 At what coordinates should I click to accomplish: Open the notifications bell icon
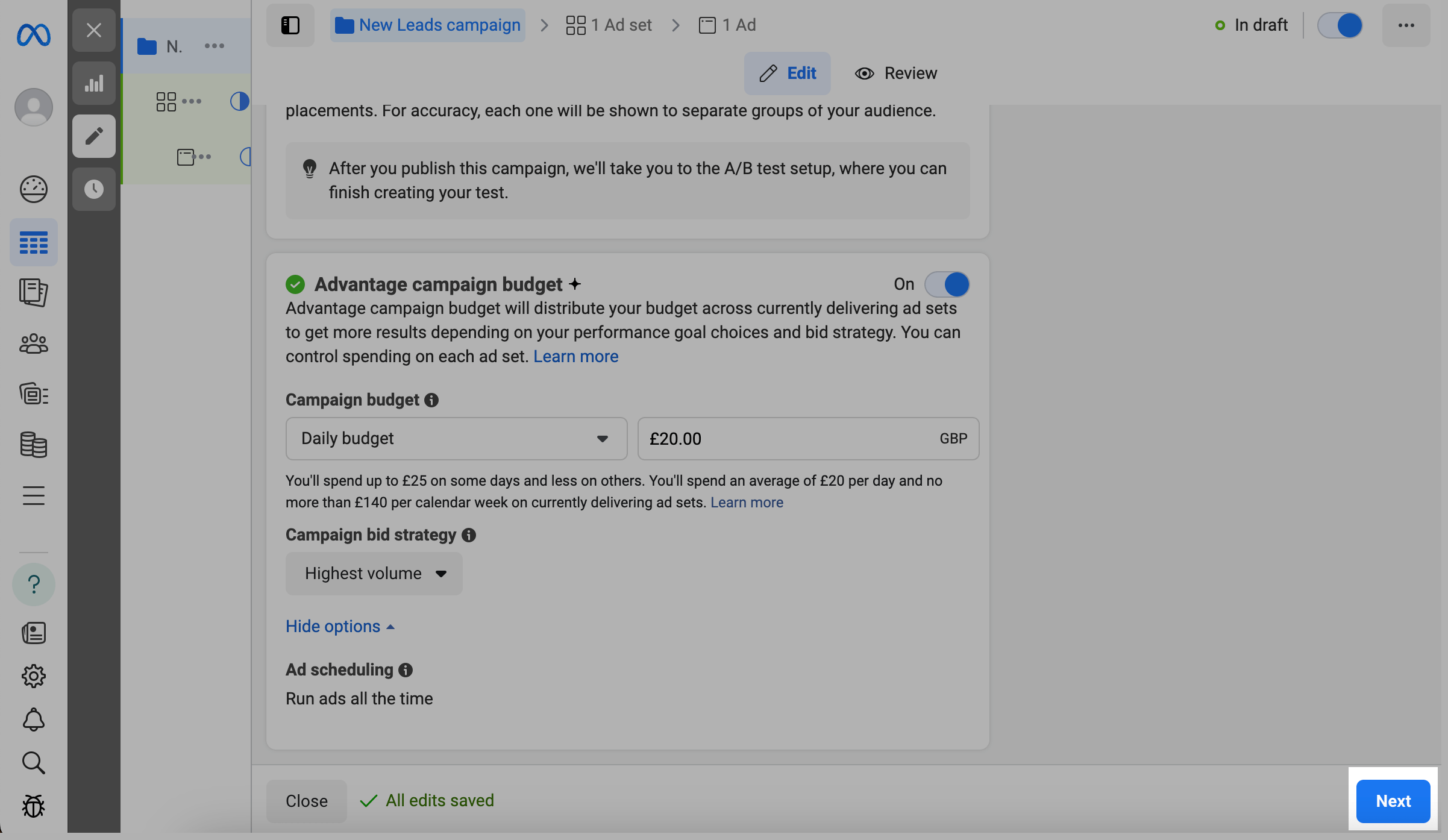(34, 719)
